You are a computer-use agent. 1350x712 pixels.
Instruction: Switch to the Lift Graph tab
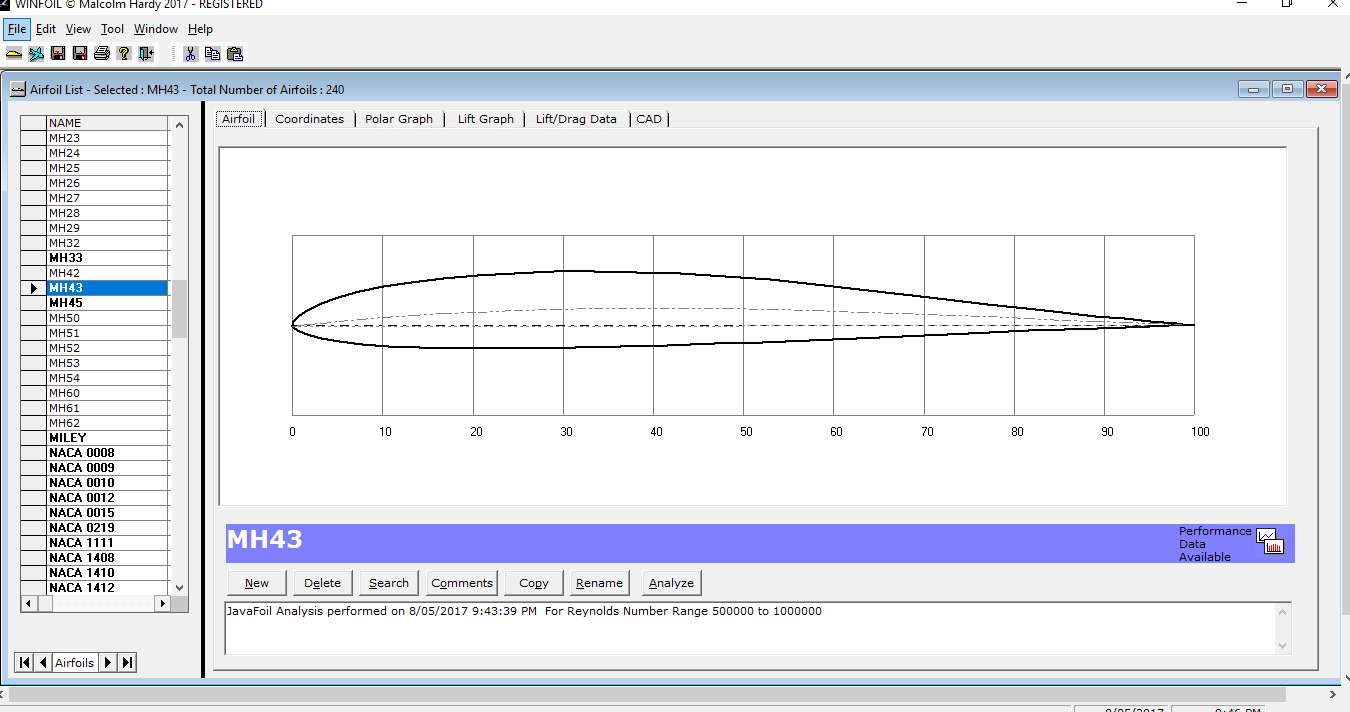pos(485,118)
